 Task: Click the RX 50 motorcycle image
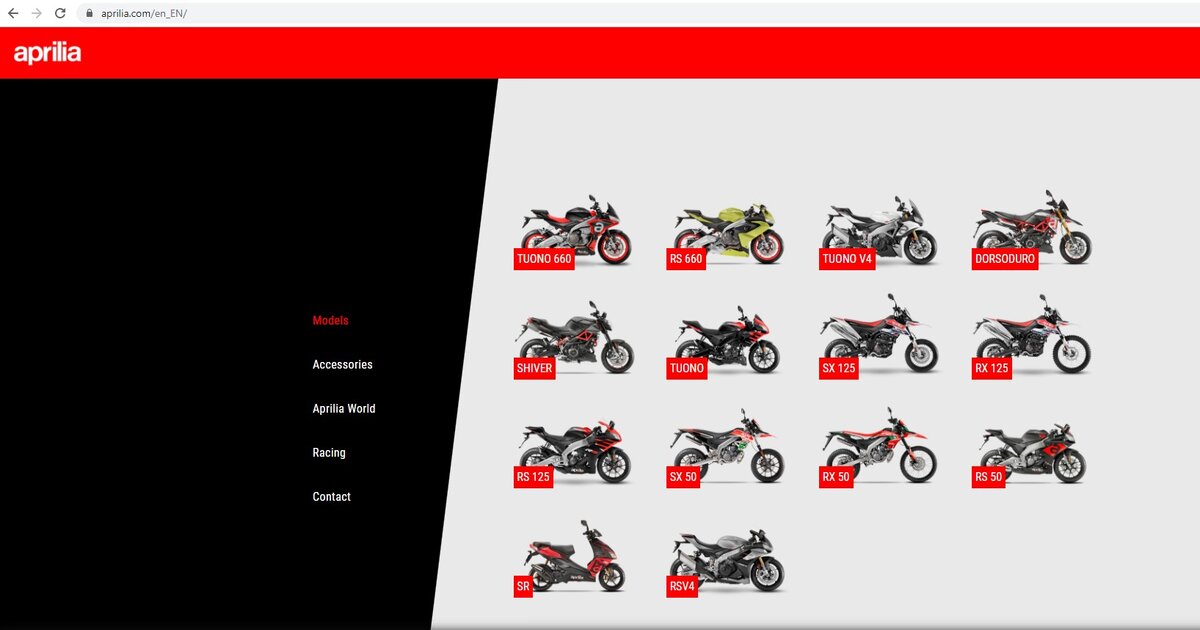pyautogui.click(x=880, y=444)
